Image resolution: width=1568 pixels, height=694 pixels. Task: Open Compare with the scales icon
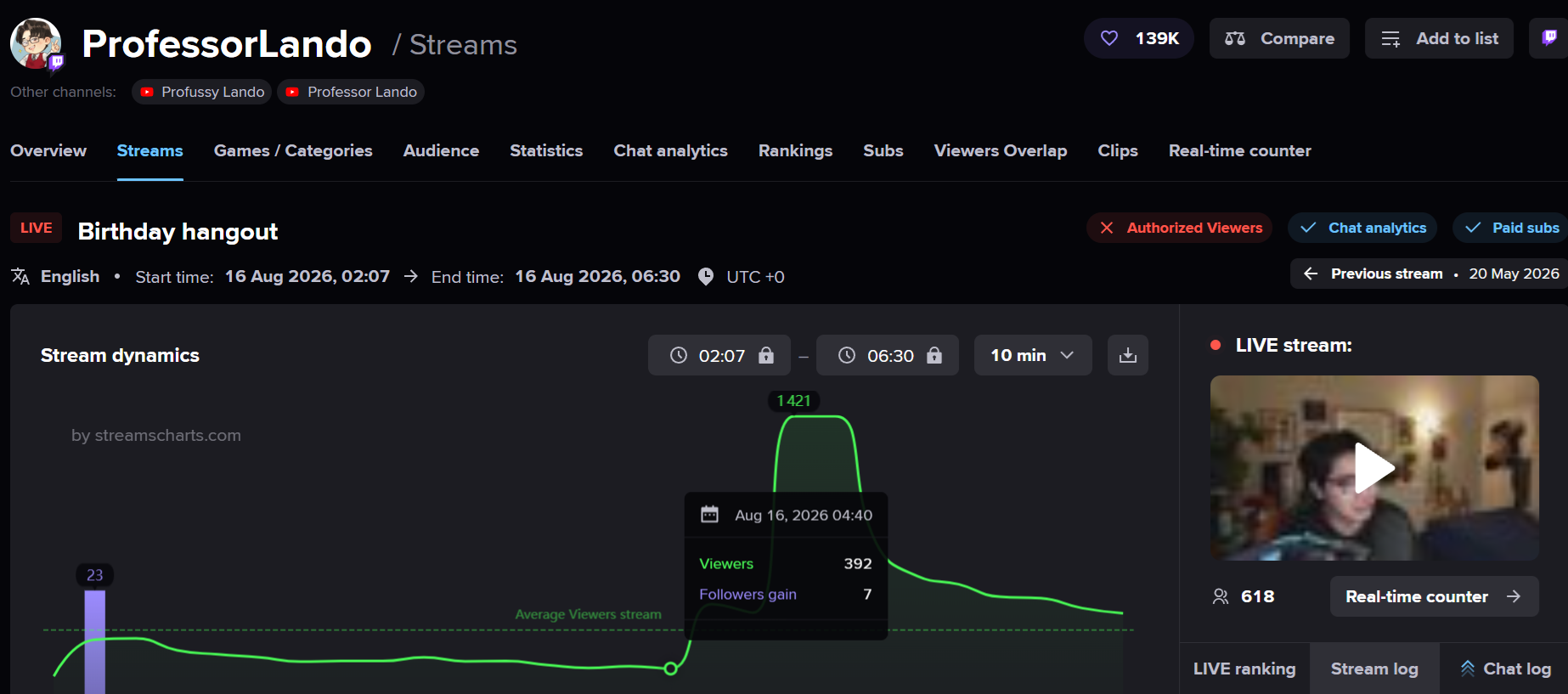(1279, 38)
